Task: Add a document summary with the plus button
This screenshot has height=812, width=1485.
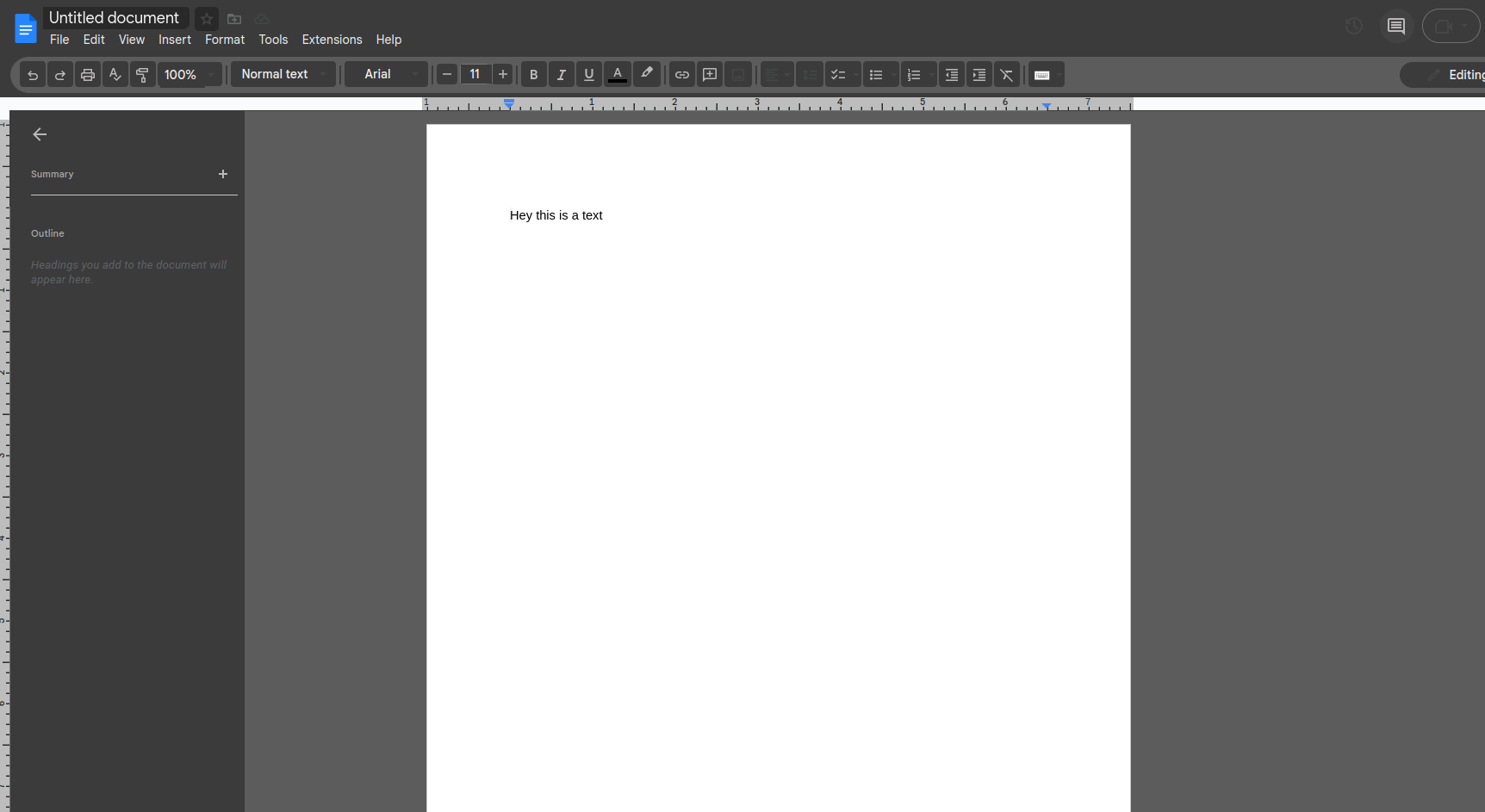Action: point(223,174)
